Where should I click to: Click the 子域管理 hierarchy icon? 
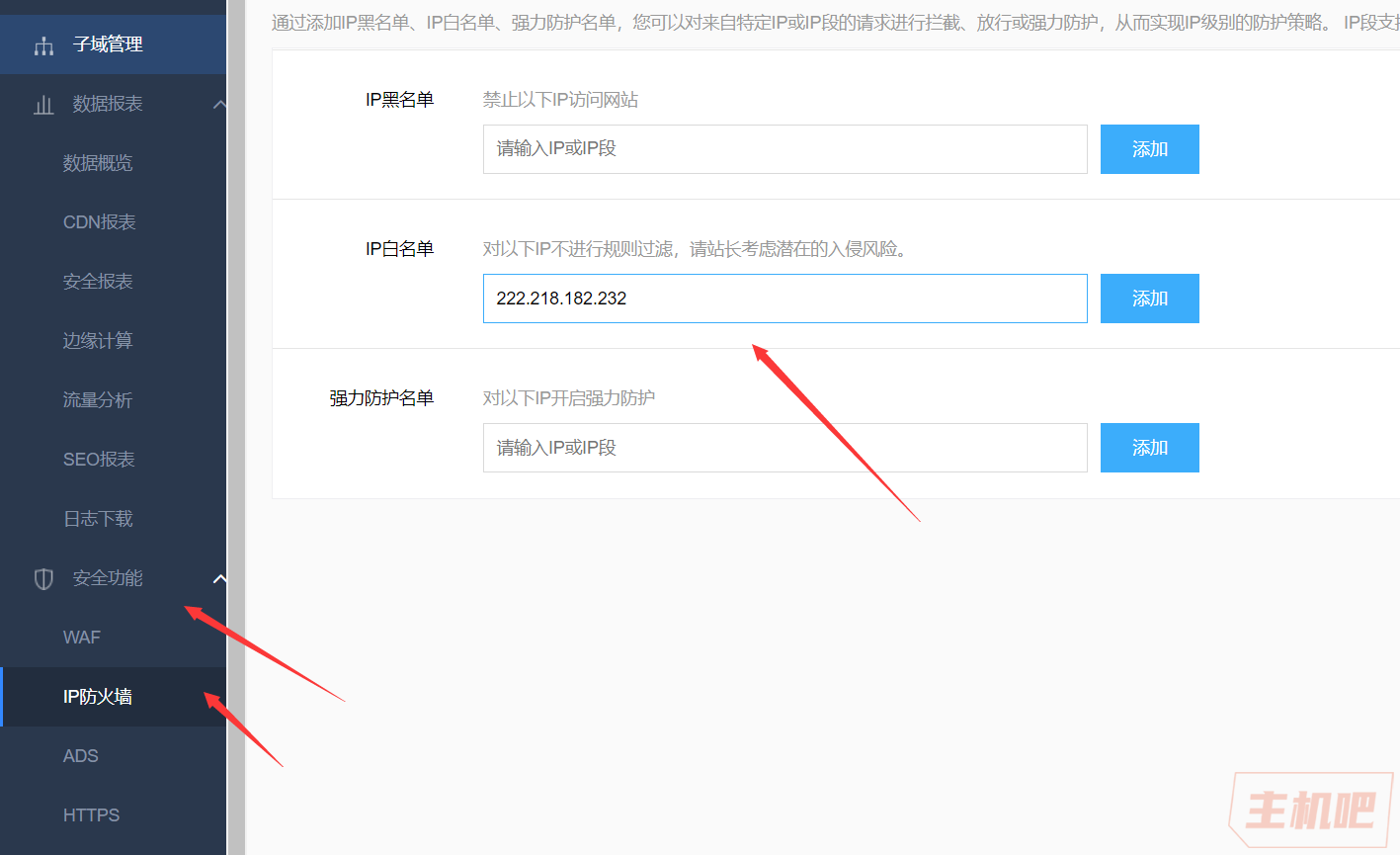[x=43, y=45]
